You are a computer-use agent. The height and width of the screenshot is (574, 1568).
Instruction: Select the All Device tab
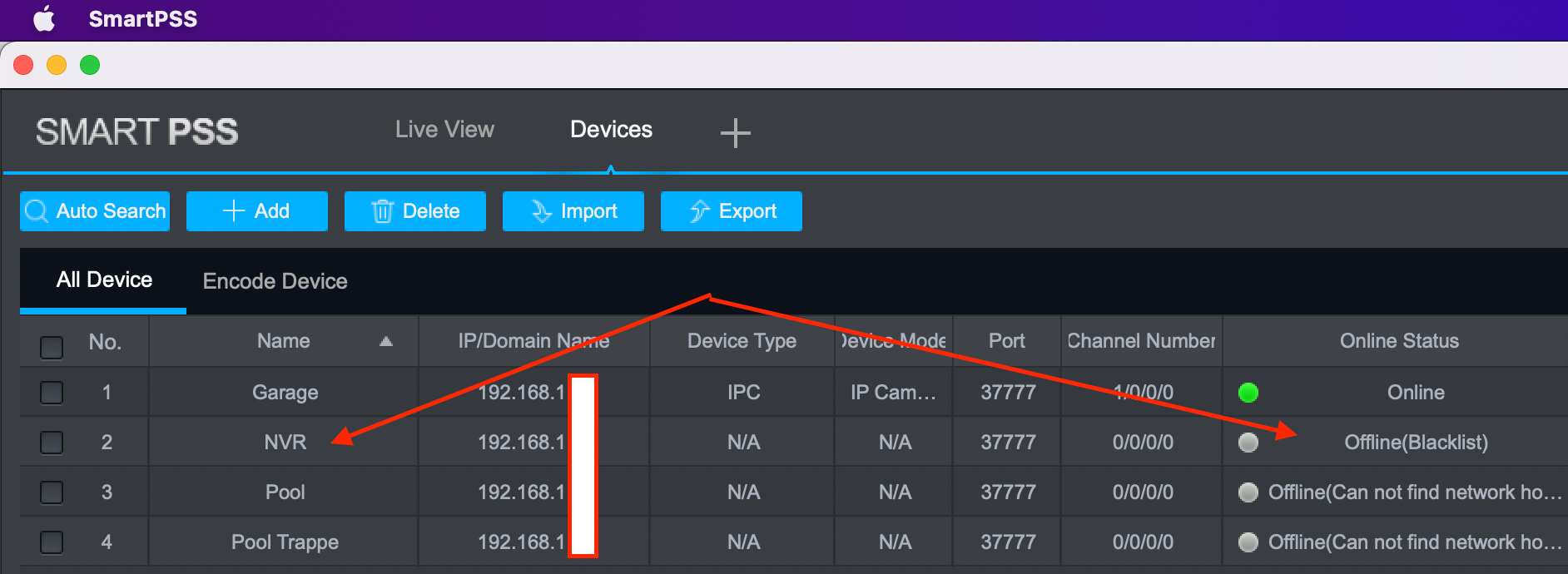click(104, 280)
